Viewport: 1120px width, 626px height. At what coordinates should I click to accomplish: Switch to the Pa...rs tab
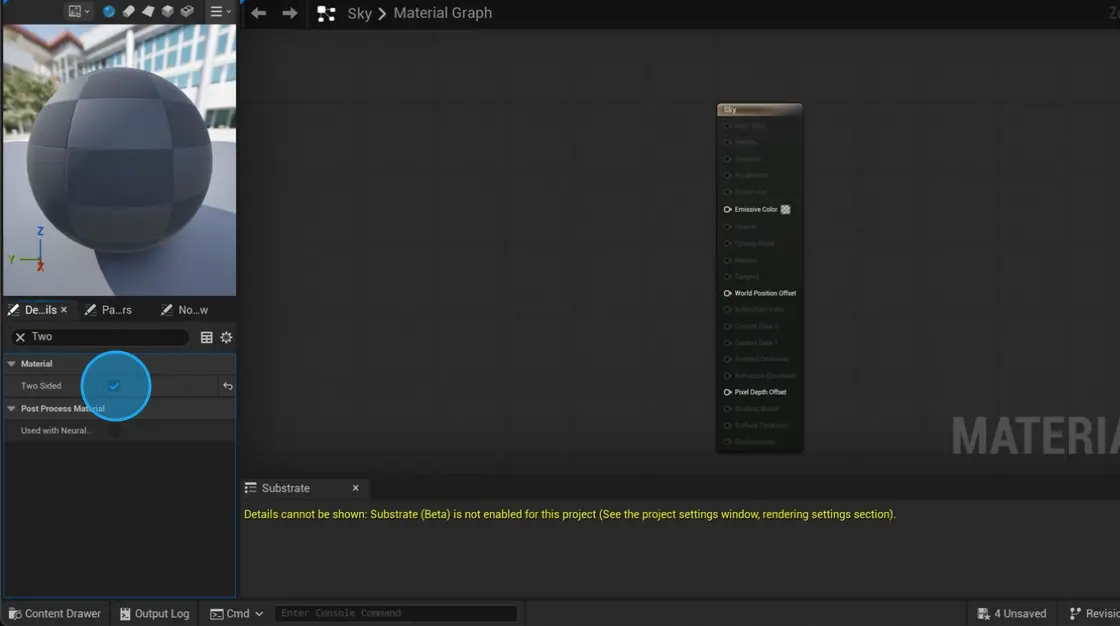coord(109,310)
